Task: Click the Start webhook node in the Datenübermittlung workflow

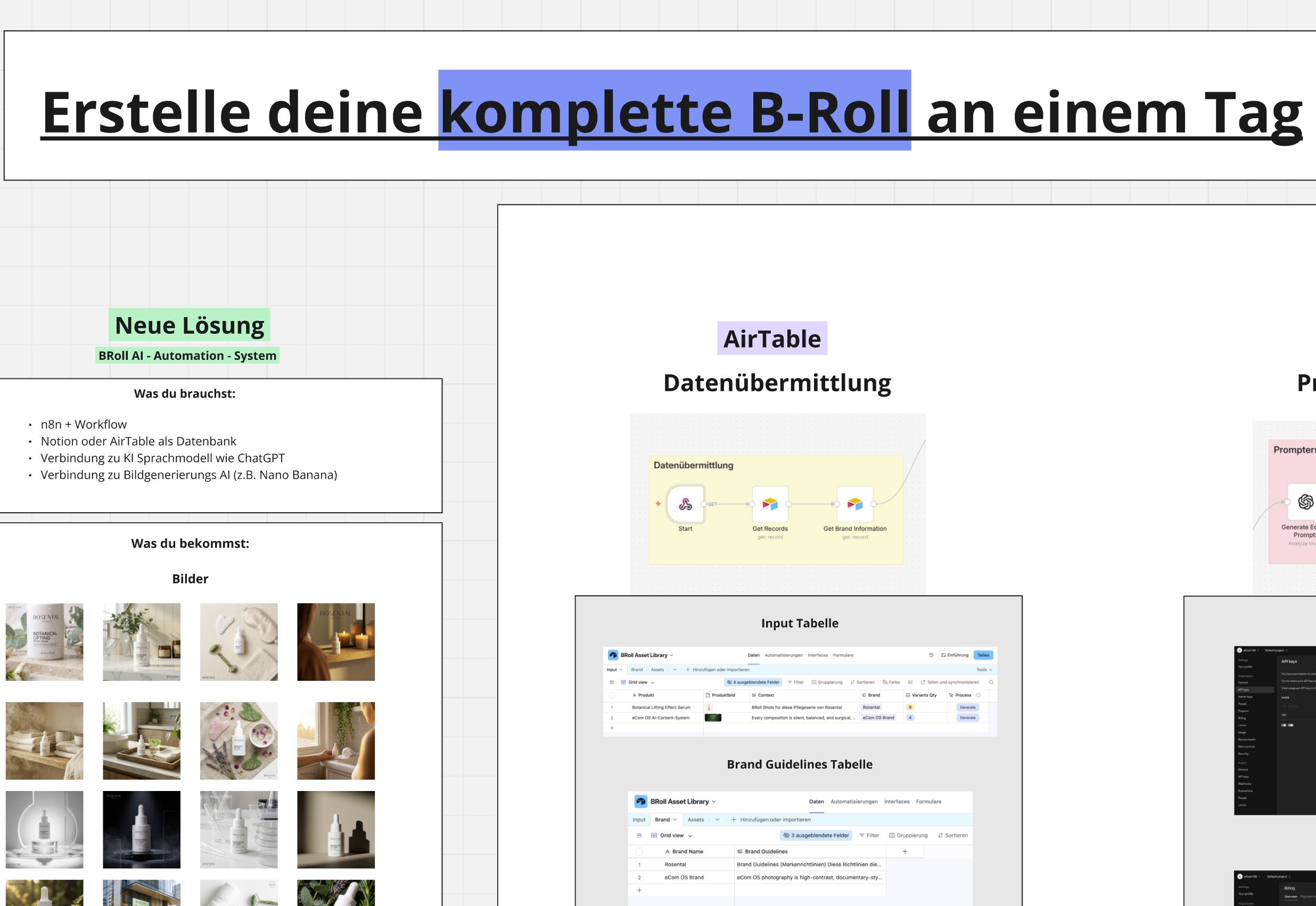Action: (685, 504)
